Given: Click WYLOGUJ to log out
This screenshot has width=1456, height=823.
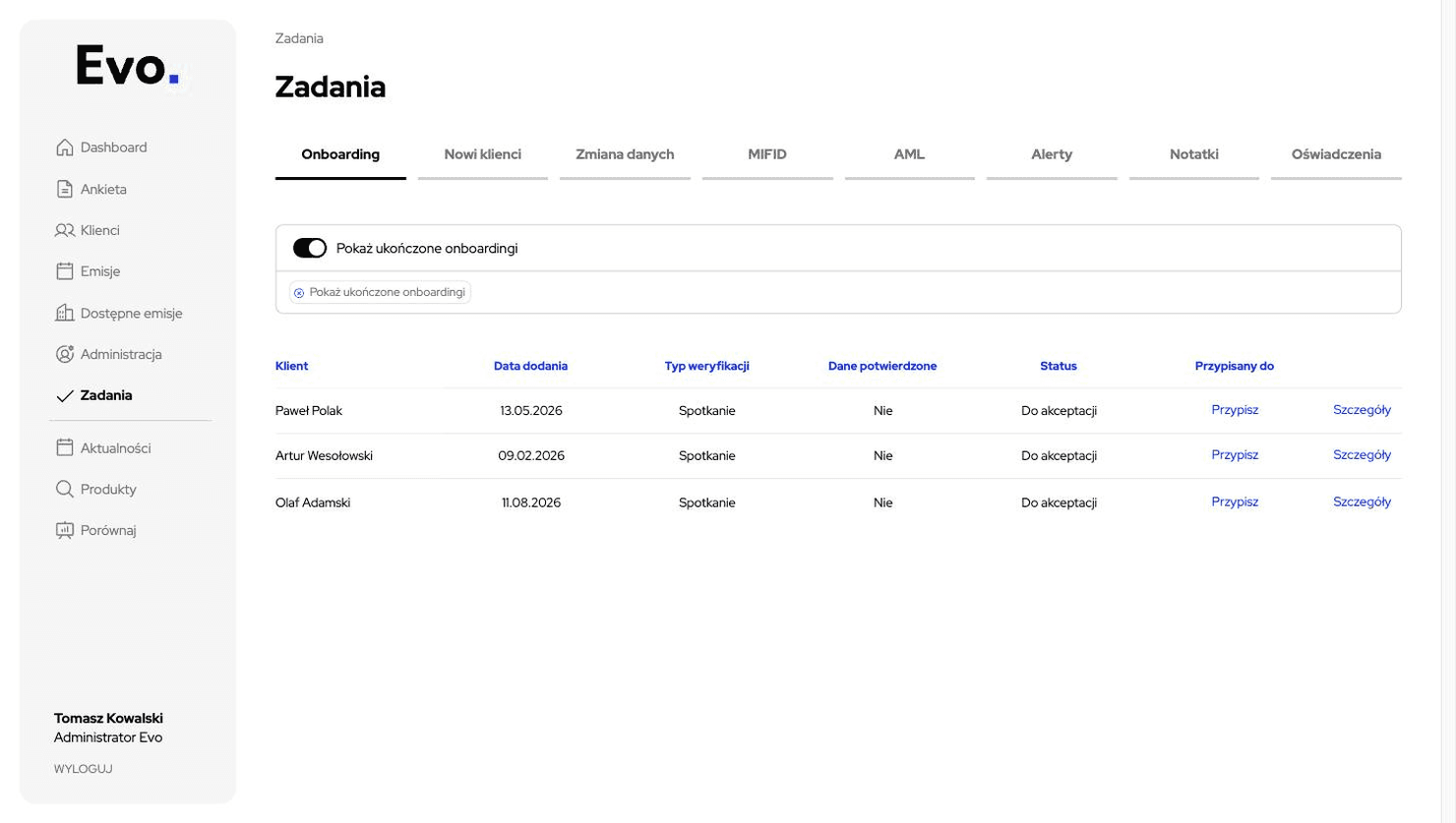Looking at the screenshot, I should pos(84,769).
